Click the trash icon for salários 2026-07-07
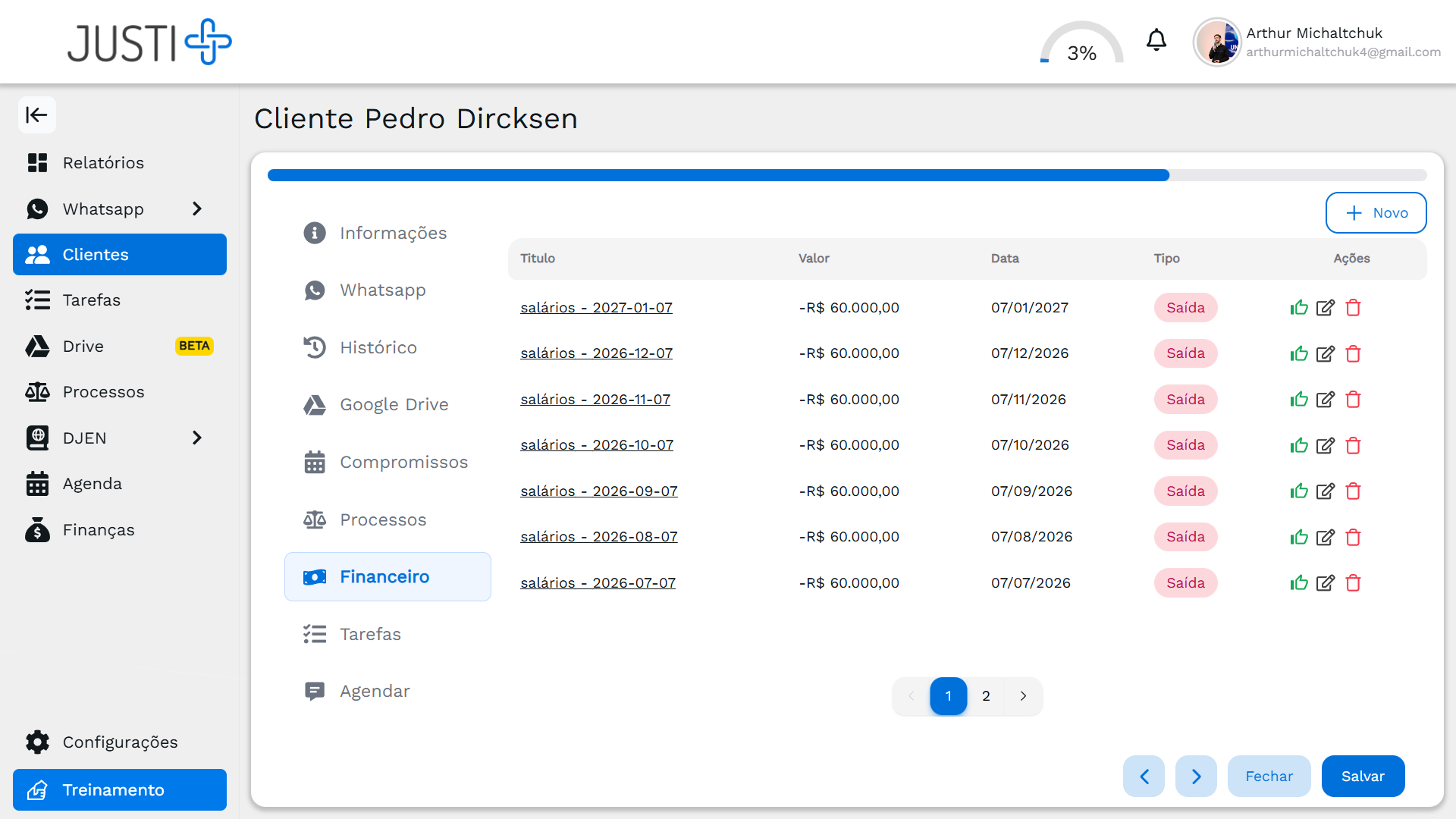This screenshot has width=1456, height=819. 1353,583
